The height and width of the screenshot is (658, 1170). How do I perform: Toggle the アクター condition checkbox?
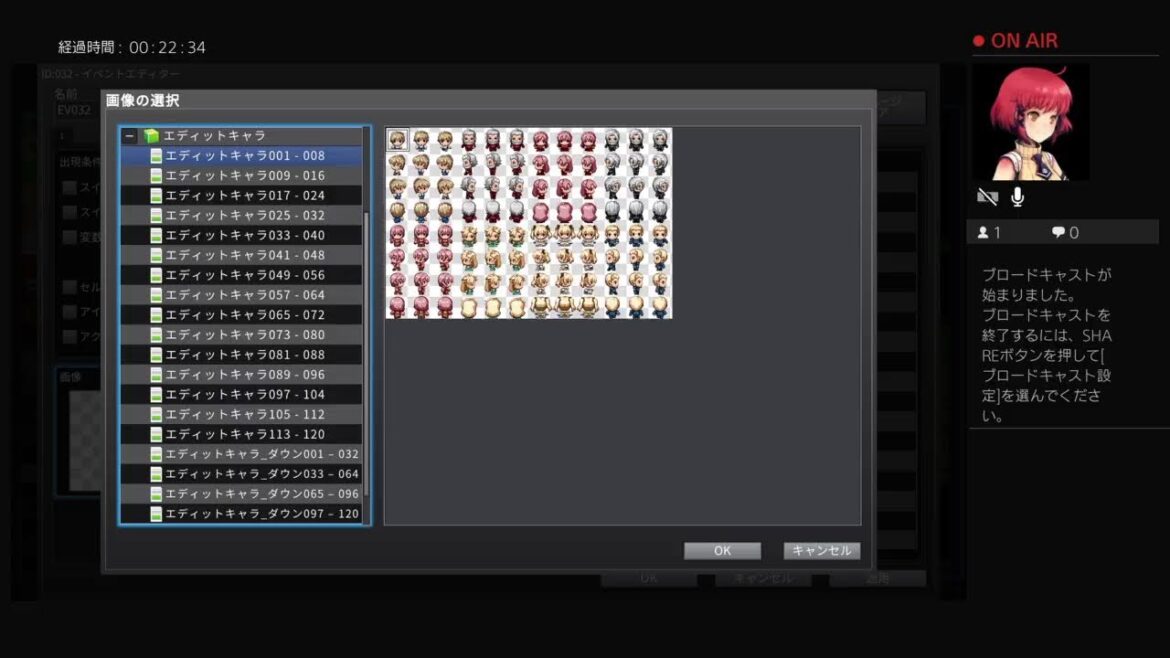[70, 337]
